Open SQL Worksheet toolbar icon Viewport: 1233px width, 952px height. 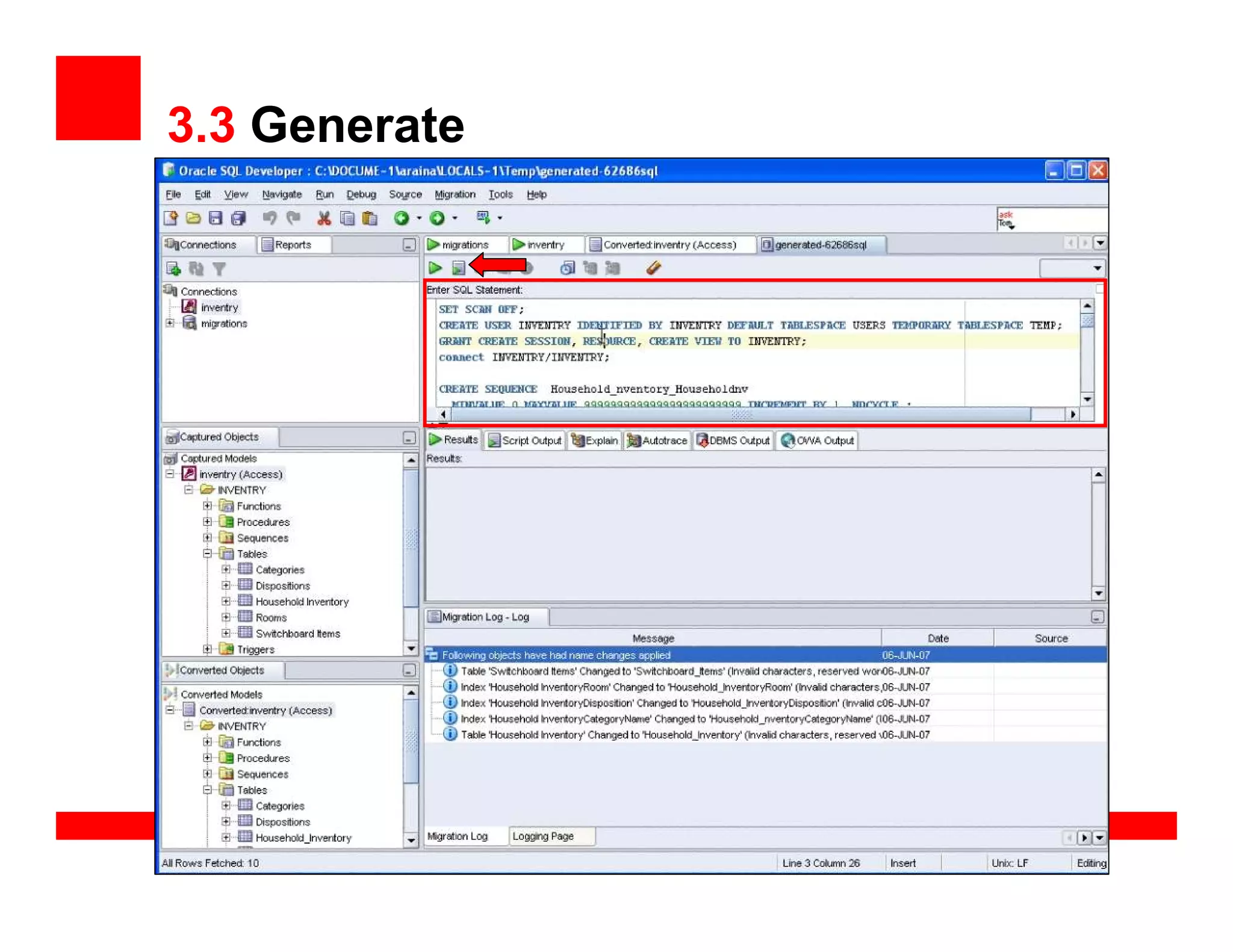(483, 217)
